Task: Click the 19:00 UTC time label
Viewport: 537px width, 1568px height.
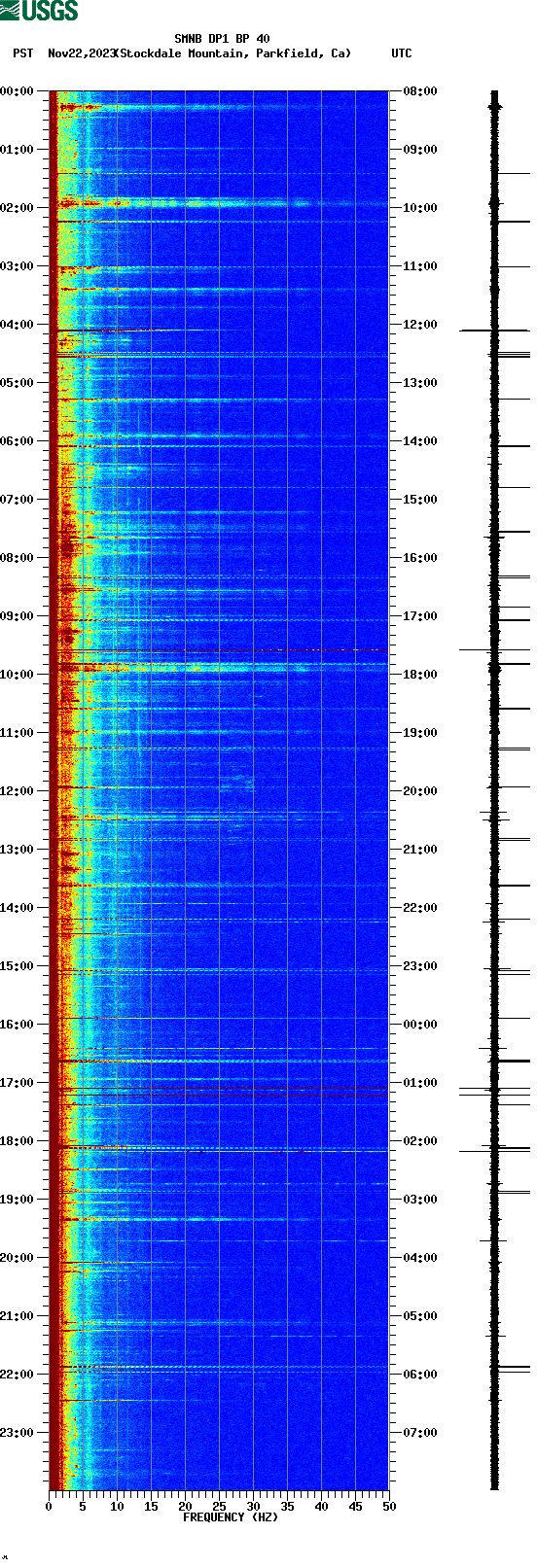Action: click(420, 733)
